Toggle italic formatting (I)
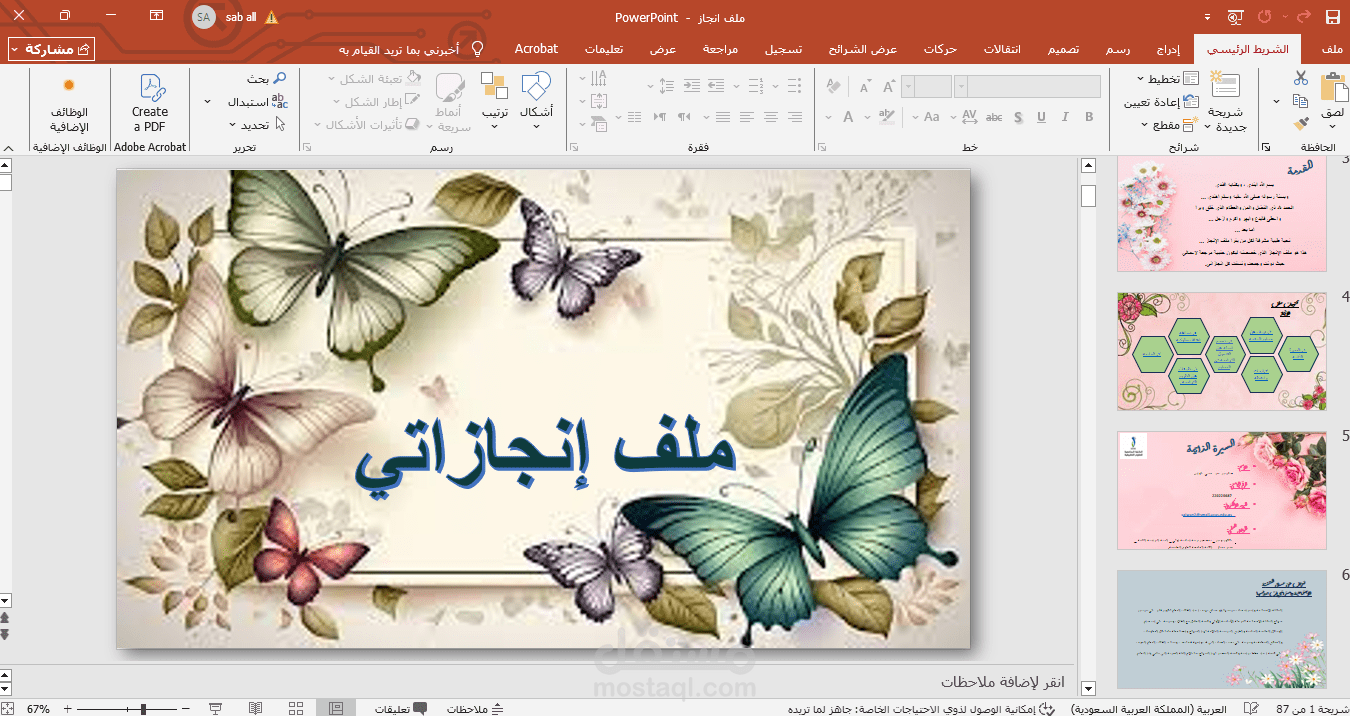 click(x=1064, y=117)
